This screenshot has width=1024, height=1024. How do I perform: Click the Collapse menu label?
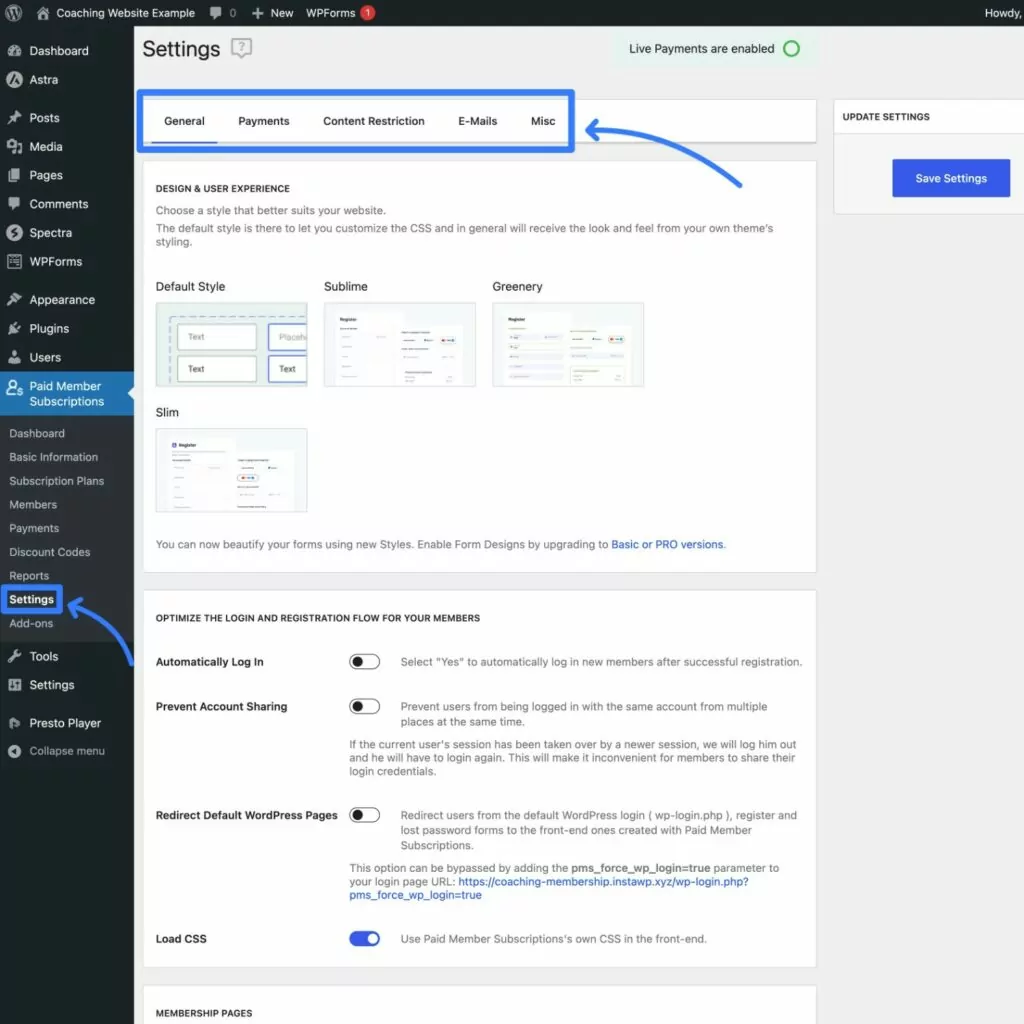(67, 751)
